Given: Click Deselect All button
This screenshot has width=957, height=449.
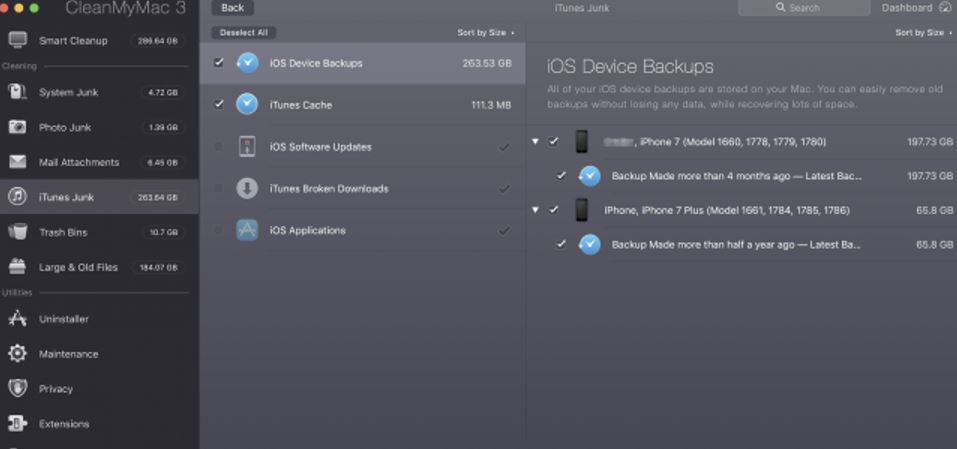Looking at the screenshot, I should point(244,33).
